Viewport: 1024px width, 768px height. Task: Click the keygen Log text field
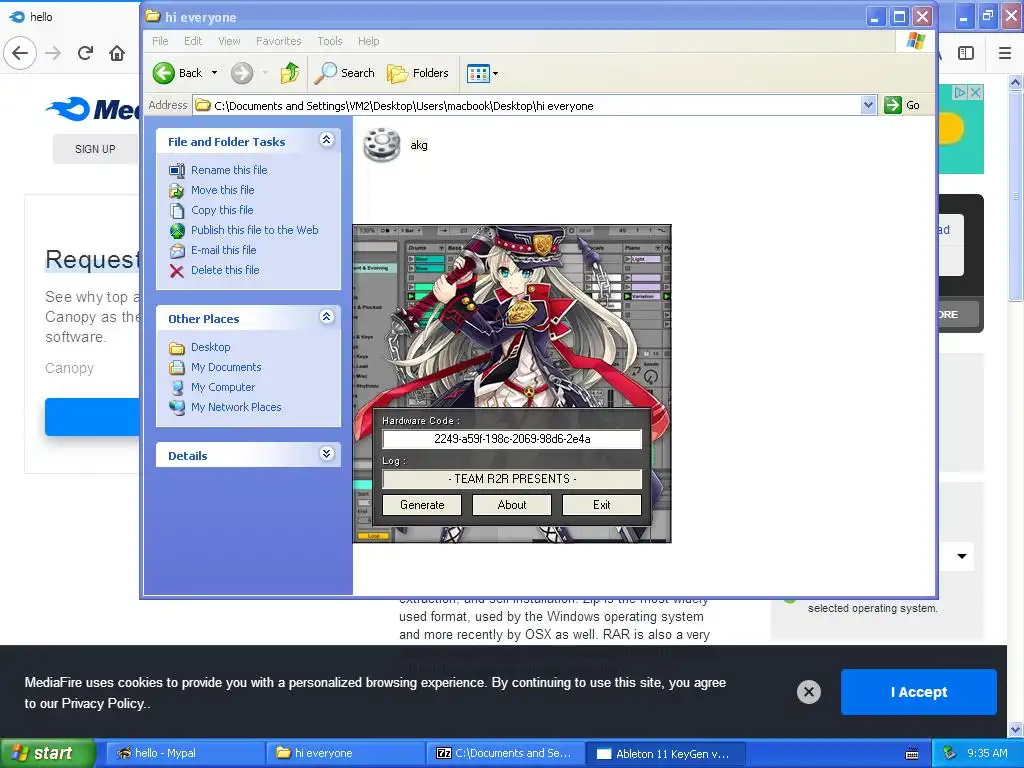(512, 479)
